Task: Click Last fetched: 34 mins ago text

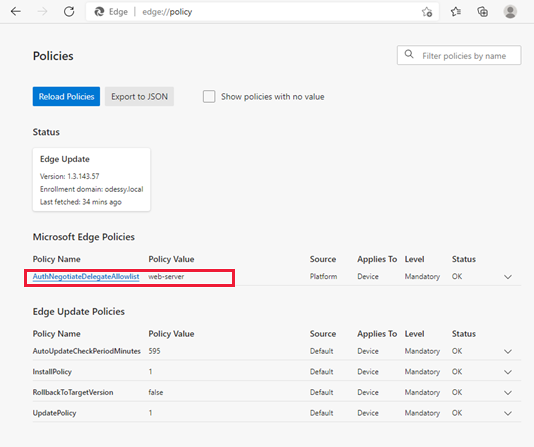Action: pyautogui.click(x=81, y=202)
